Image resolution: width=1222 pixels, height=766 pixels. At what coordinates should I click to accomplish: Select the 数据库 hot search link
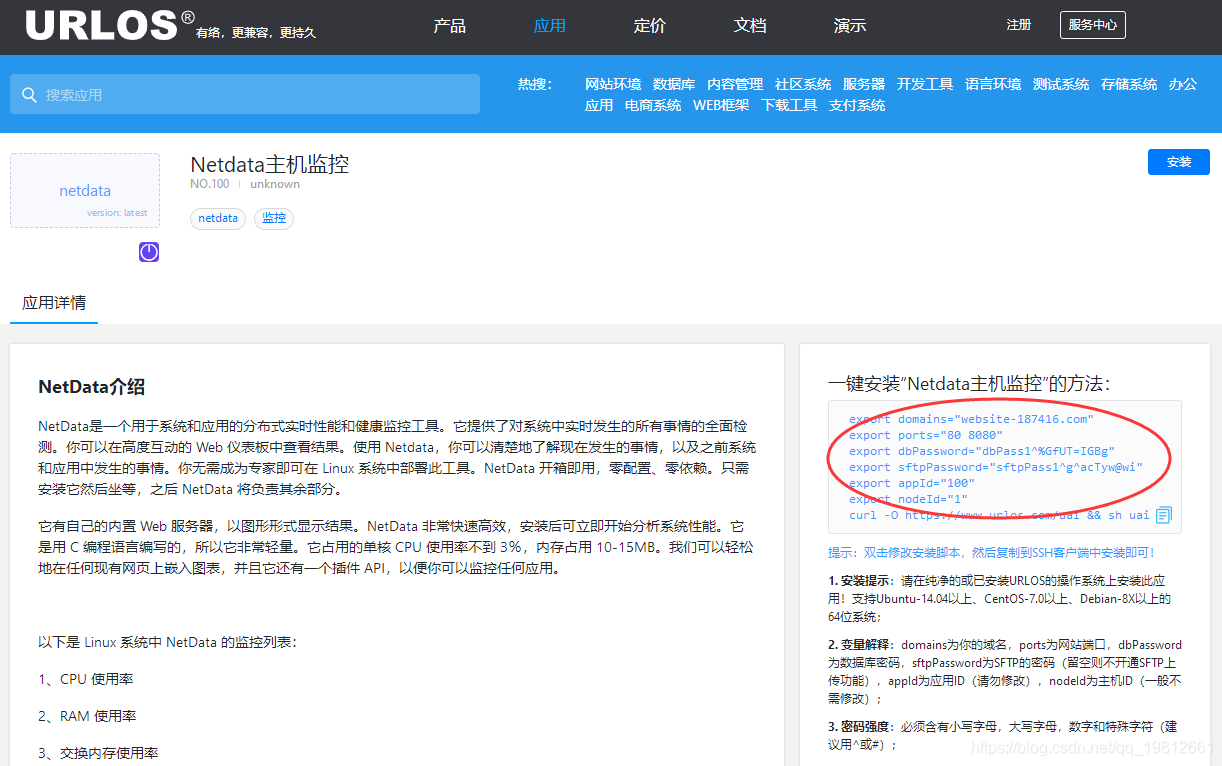click(x=674, y=84)
